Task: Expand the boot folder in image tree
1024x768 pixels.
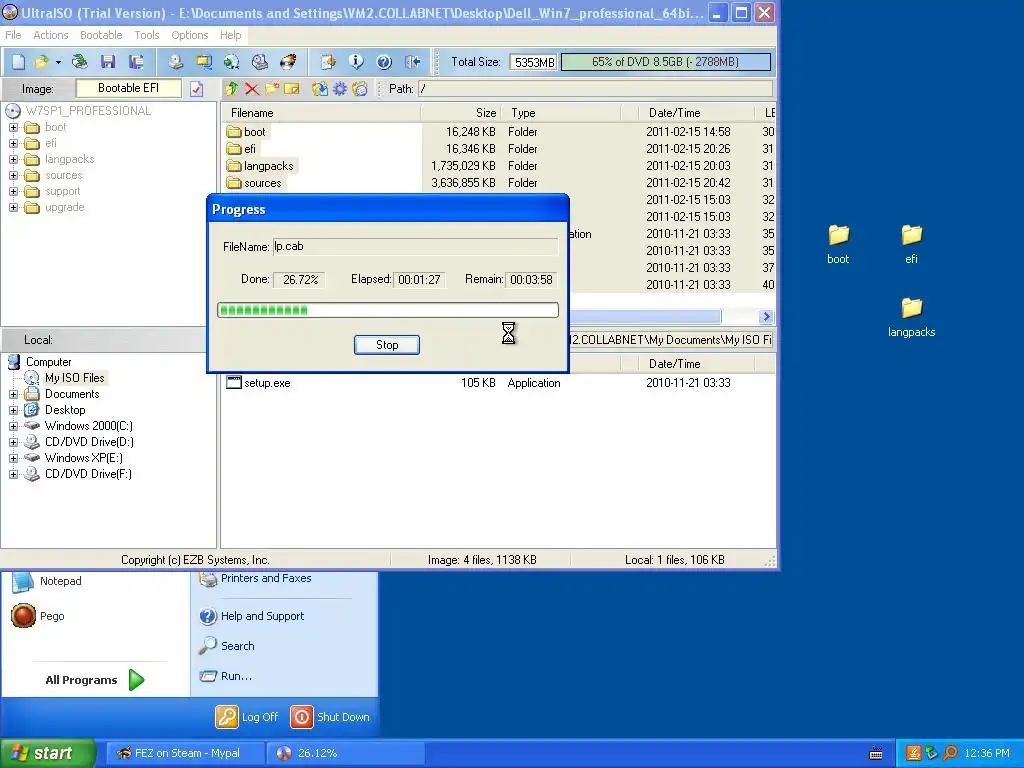Action: coord(14,127)
